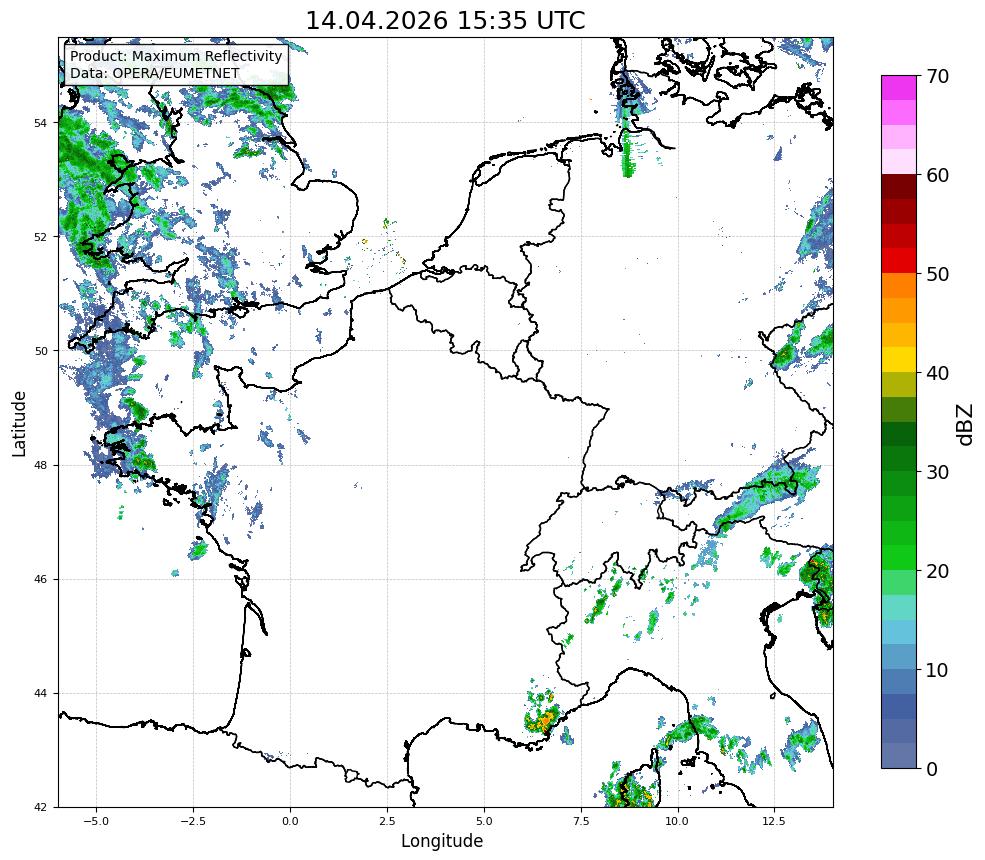Click colorbar tick label 60
Screen dimensions: 985x860
[x=937, y=175]
